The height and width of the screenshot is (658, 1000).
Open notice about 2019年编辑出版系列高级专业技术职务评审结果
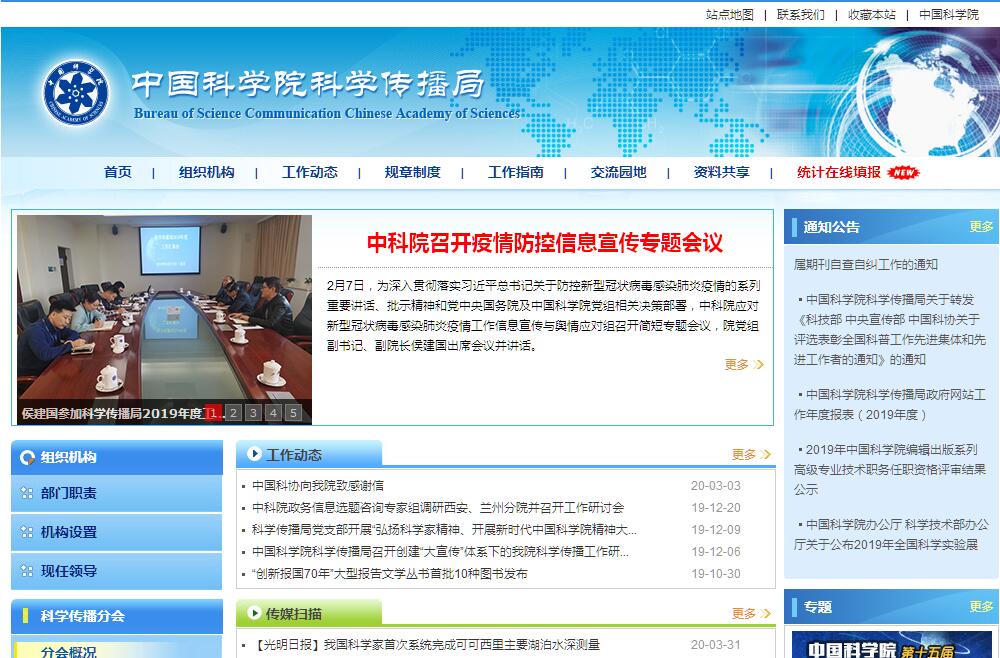pyautogui.click(x=890, y=469)
